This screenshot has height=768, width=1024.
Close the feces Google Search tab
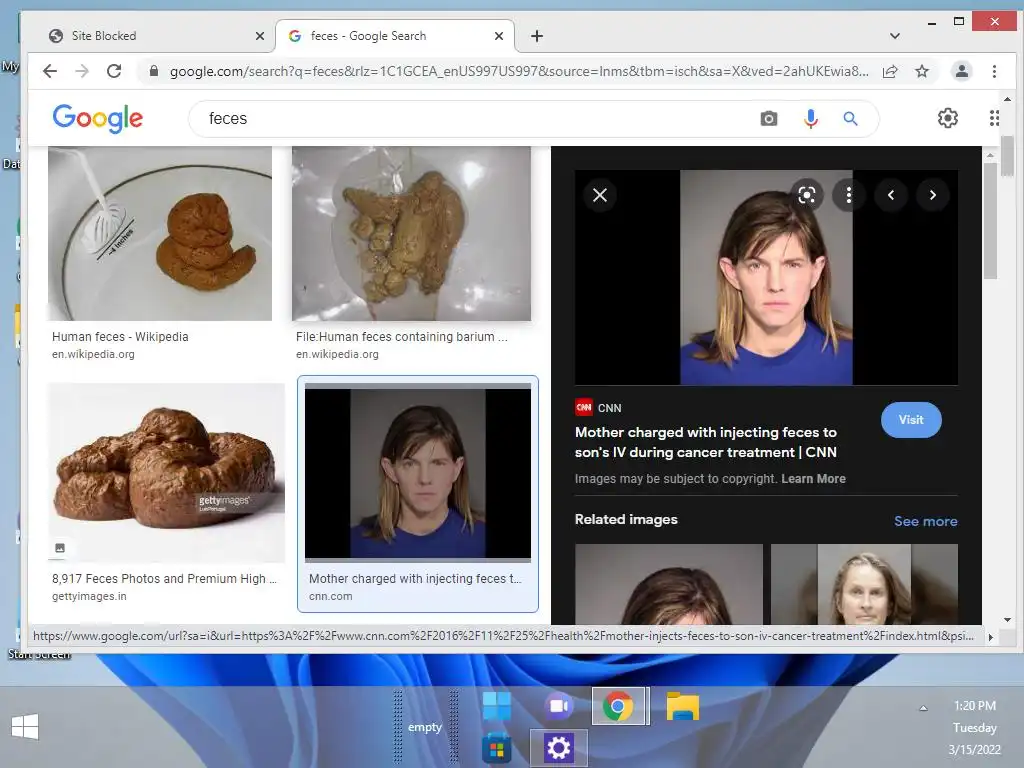pos(499,36)
